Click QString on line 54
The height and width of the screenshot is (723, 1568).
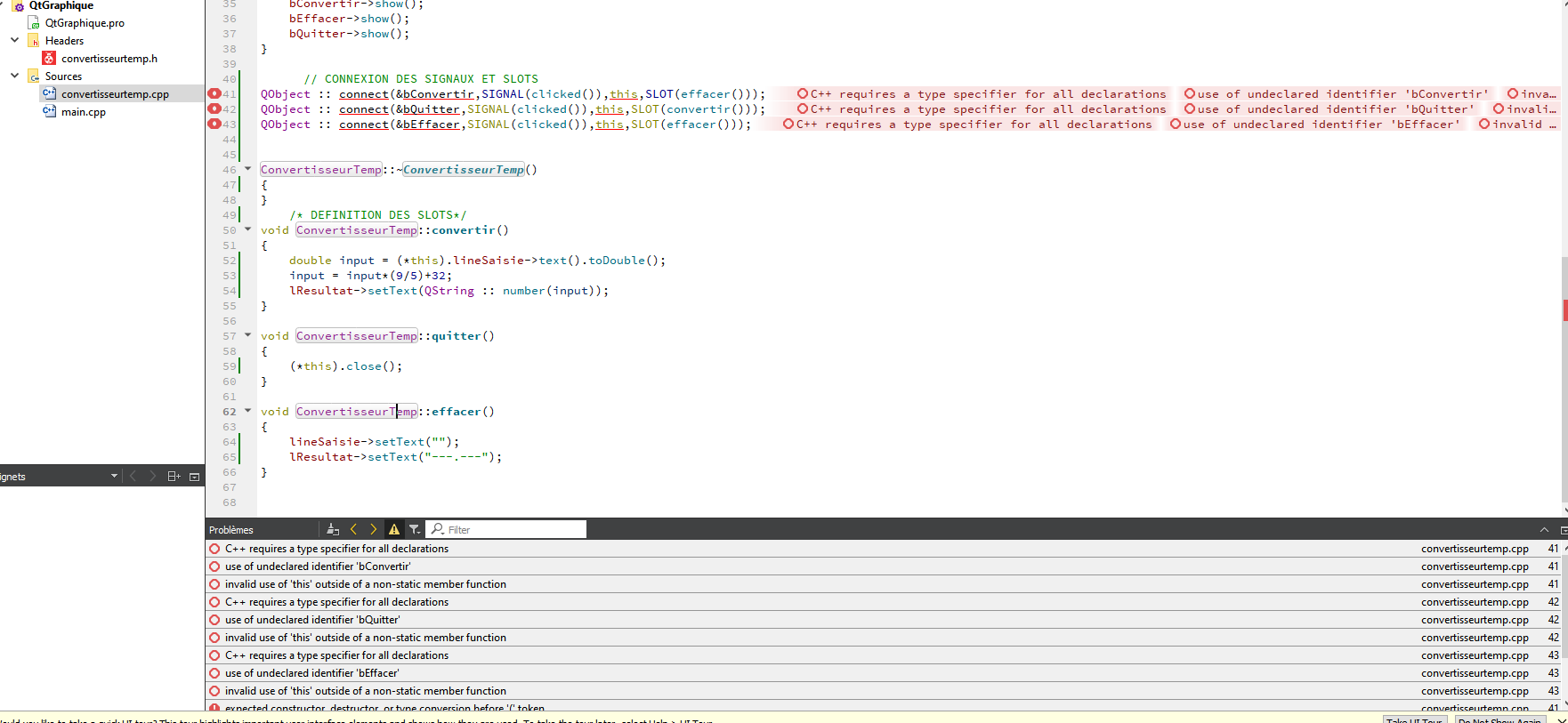449,291
